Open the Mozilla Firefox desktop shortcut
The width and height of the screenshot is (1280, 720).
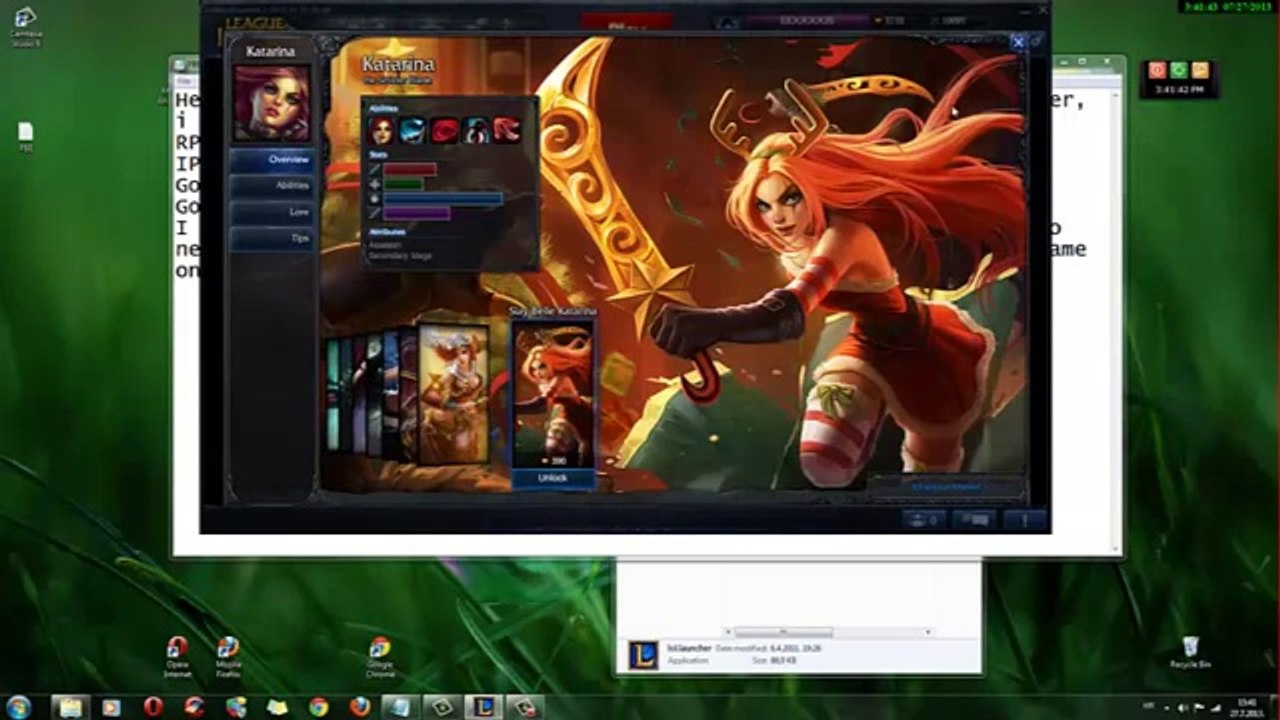[x=228, y=655]
